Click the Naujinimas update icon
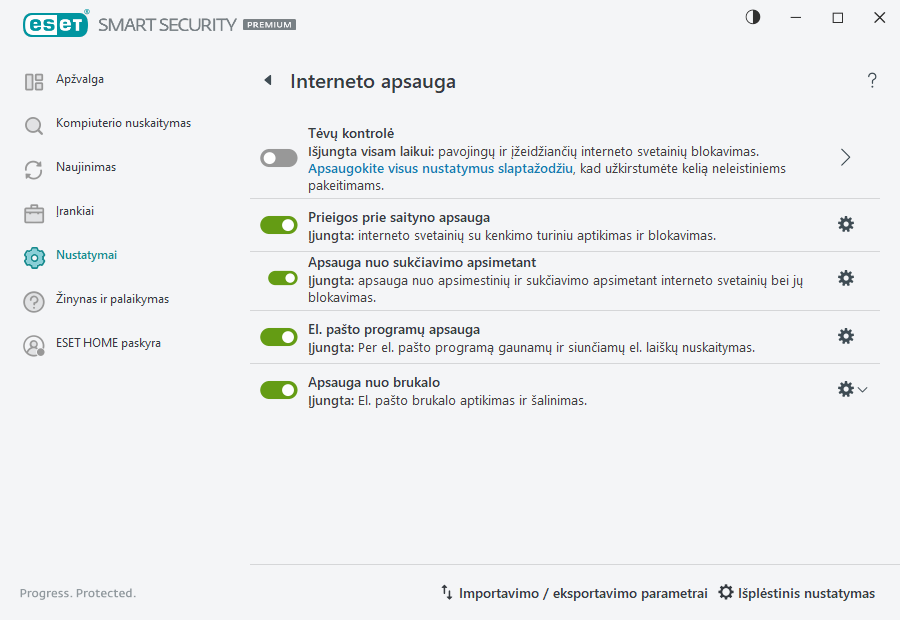This screenshot has height=620, width=900. click(x=33, y=167)
